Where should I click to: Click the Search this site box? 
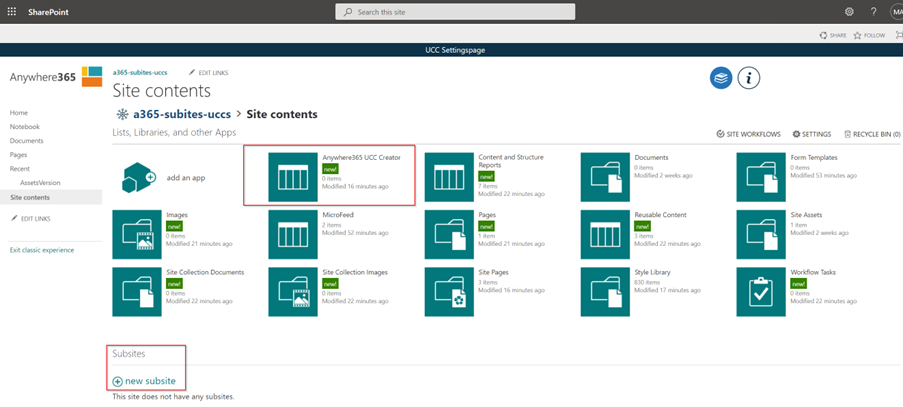[455, 12]
